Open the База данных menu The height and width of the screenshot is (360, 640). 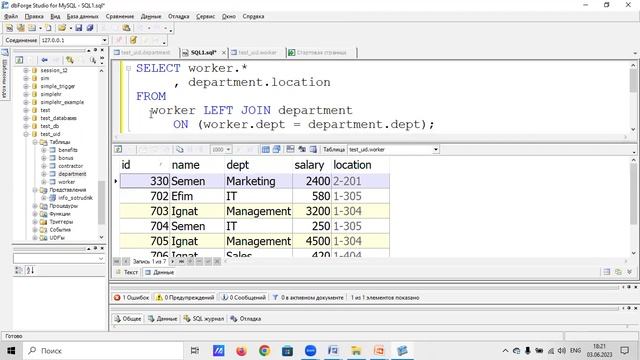[x=82, y=16]
